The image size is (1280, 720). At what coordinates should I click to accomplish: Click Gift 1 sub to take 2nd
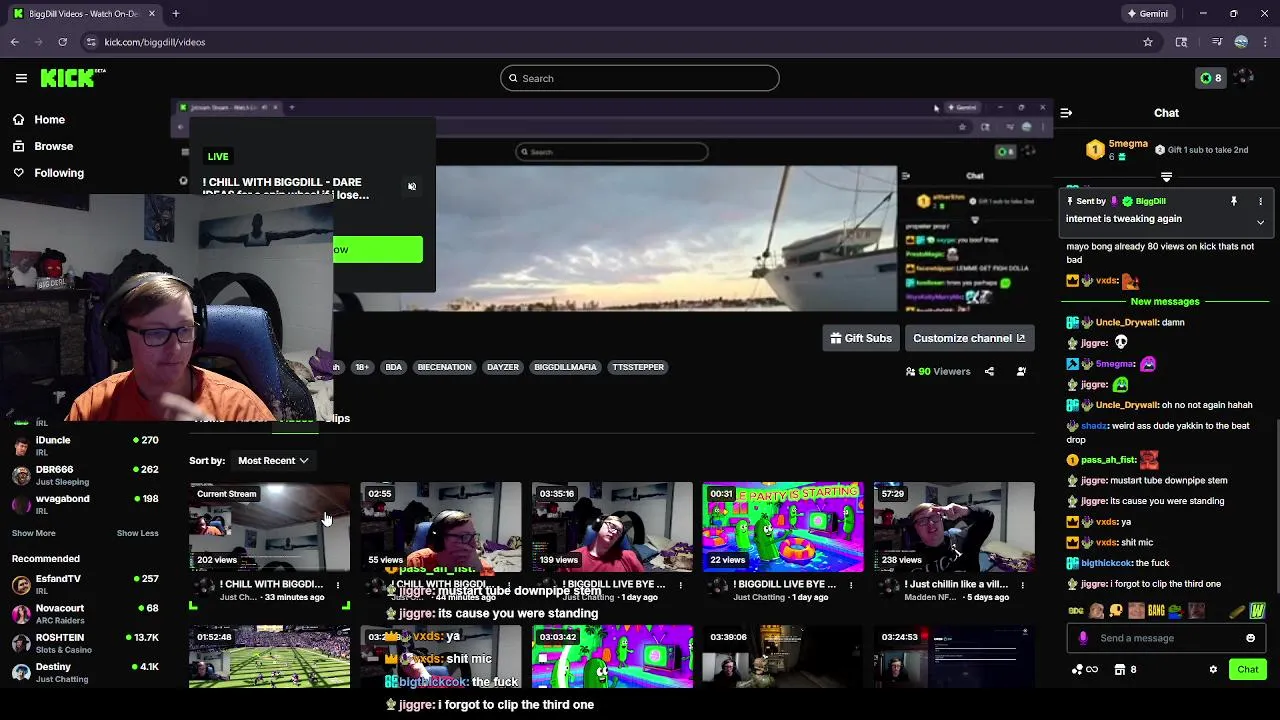[x=1201, y=150]
